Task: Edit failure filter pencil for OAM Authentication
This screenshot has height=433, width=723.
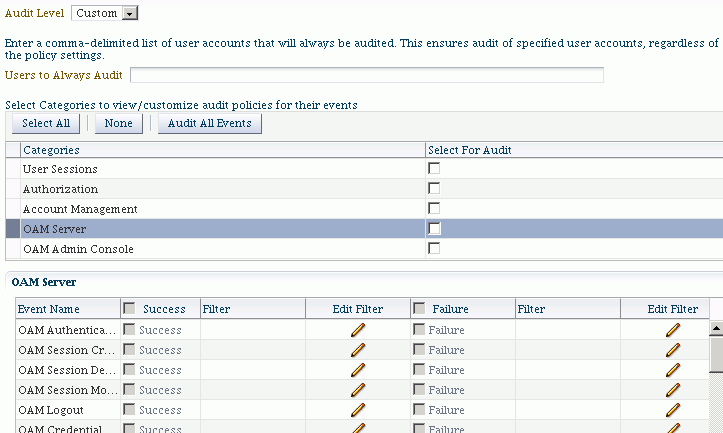Action: (673, 330)
